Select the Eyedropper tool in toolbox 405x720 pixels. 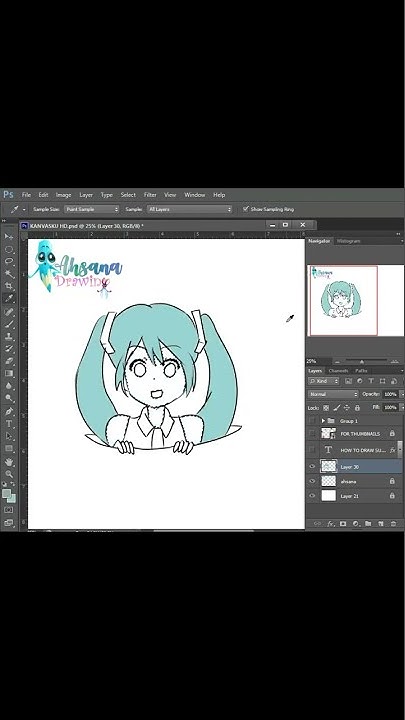click(9, 299)
